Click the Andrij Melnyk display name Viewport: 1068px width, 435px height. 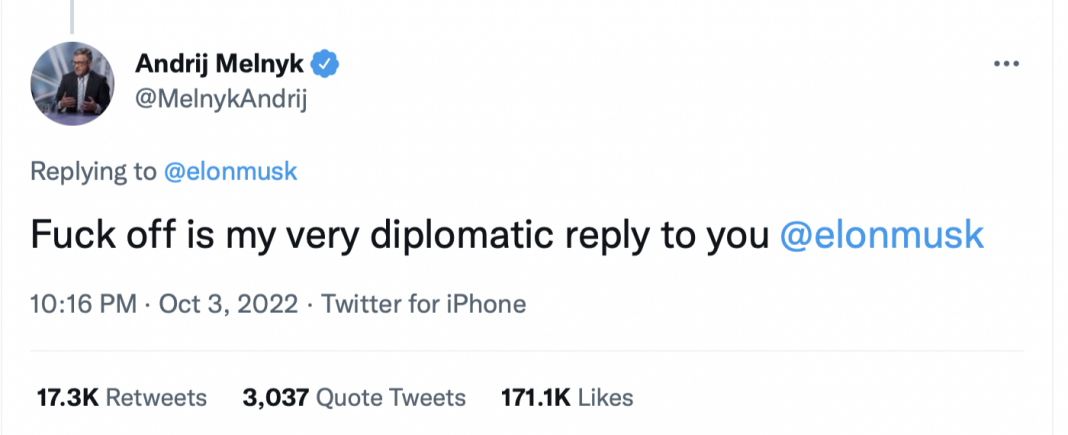point(221,65)
